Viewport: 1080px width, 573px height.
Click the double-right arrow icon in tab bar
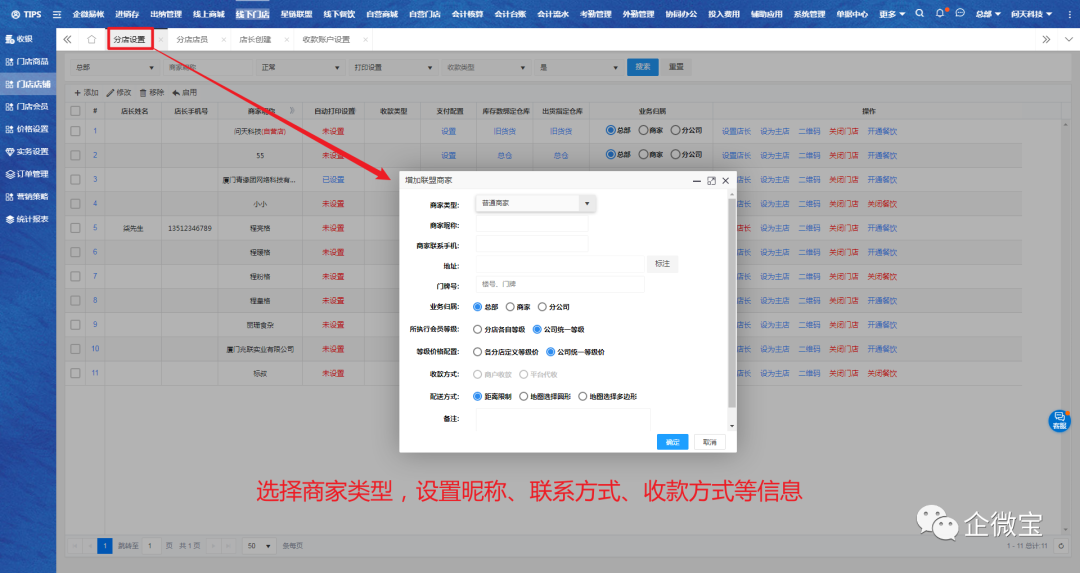point(1046,39)
